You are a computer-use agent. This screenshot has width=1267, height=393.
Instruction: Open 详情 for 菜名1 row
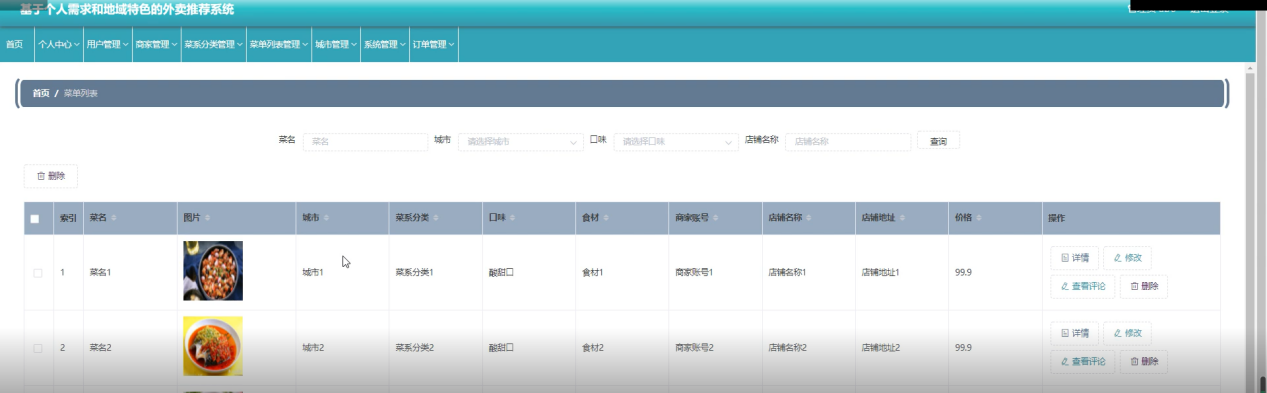1075,258
